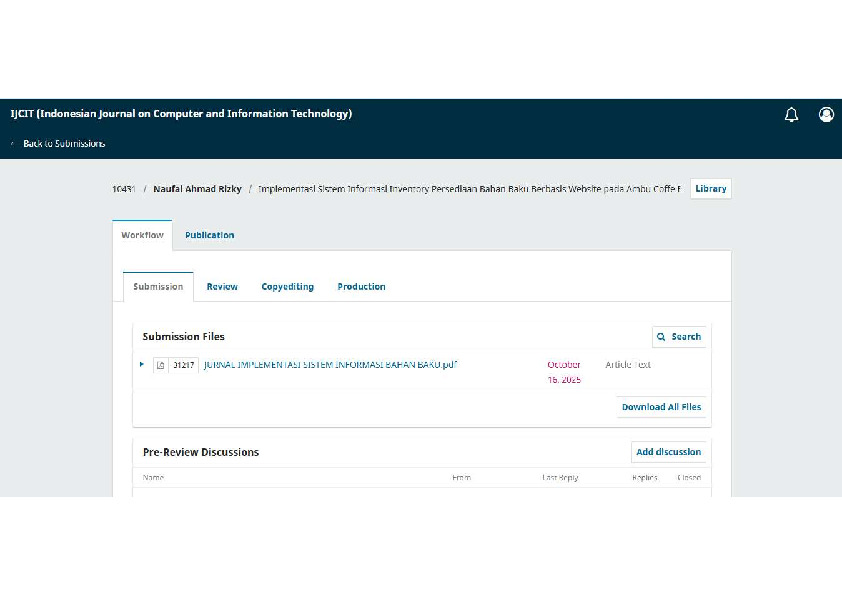Image resolution: width=842 pixels, height=595 pixels.
Task: Expand the submission file row arrow
Action: click(x=142, y=364)
